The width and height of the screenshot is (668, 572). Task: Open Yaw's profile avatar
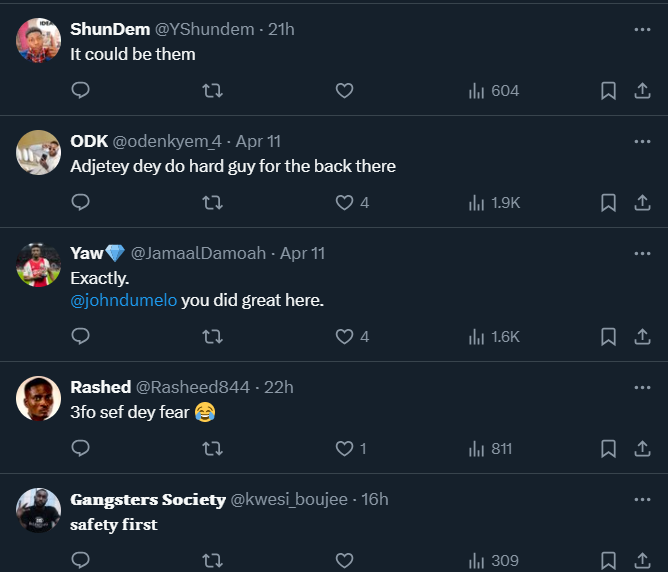pos(39,266)
